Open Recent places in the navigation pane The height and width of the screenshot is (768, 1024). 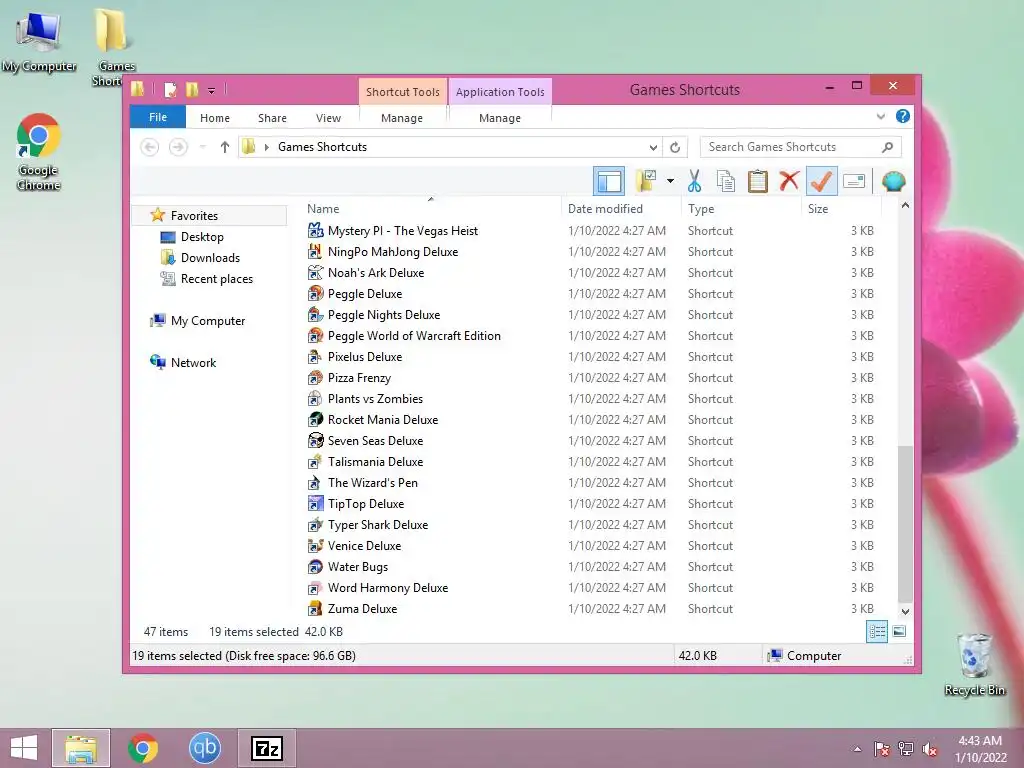point(216,278)
